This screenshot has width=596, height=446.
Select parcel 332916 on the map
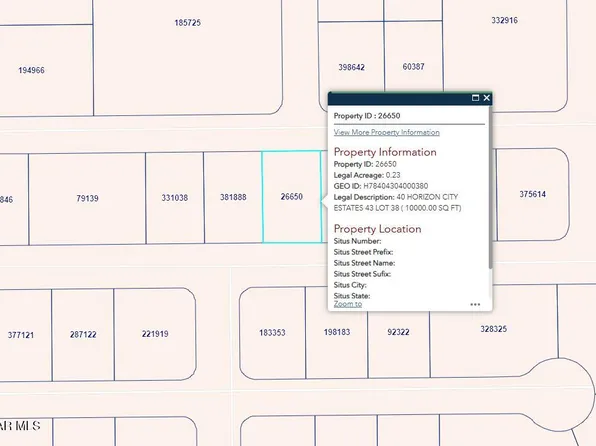click(504, 20)
